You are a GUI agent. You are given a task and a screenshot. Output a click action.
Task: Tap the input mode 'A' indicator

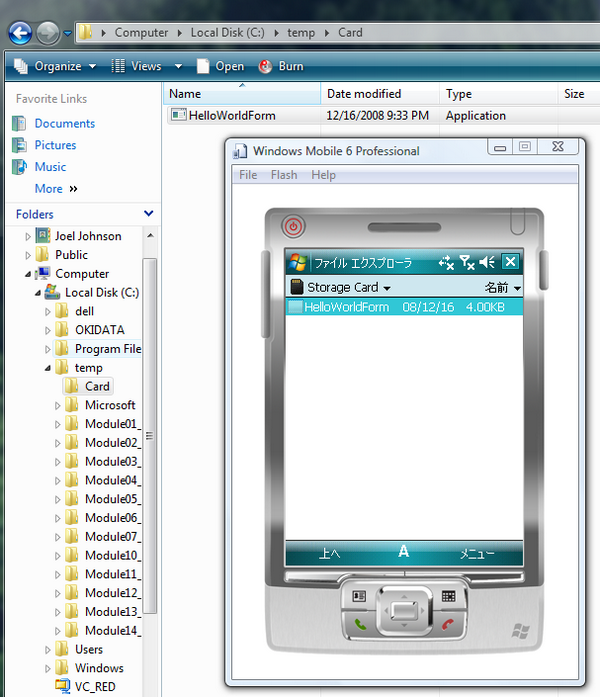(x=404, y=552)
